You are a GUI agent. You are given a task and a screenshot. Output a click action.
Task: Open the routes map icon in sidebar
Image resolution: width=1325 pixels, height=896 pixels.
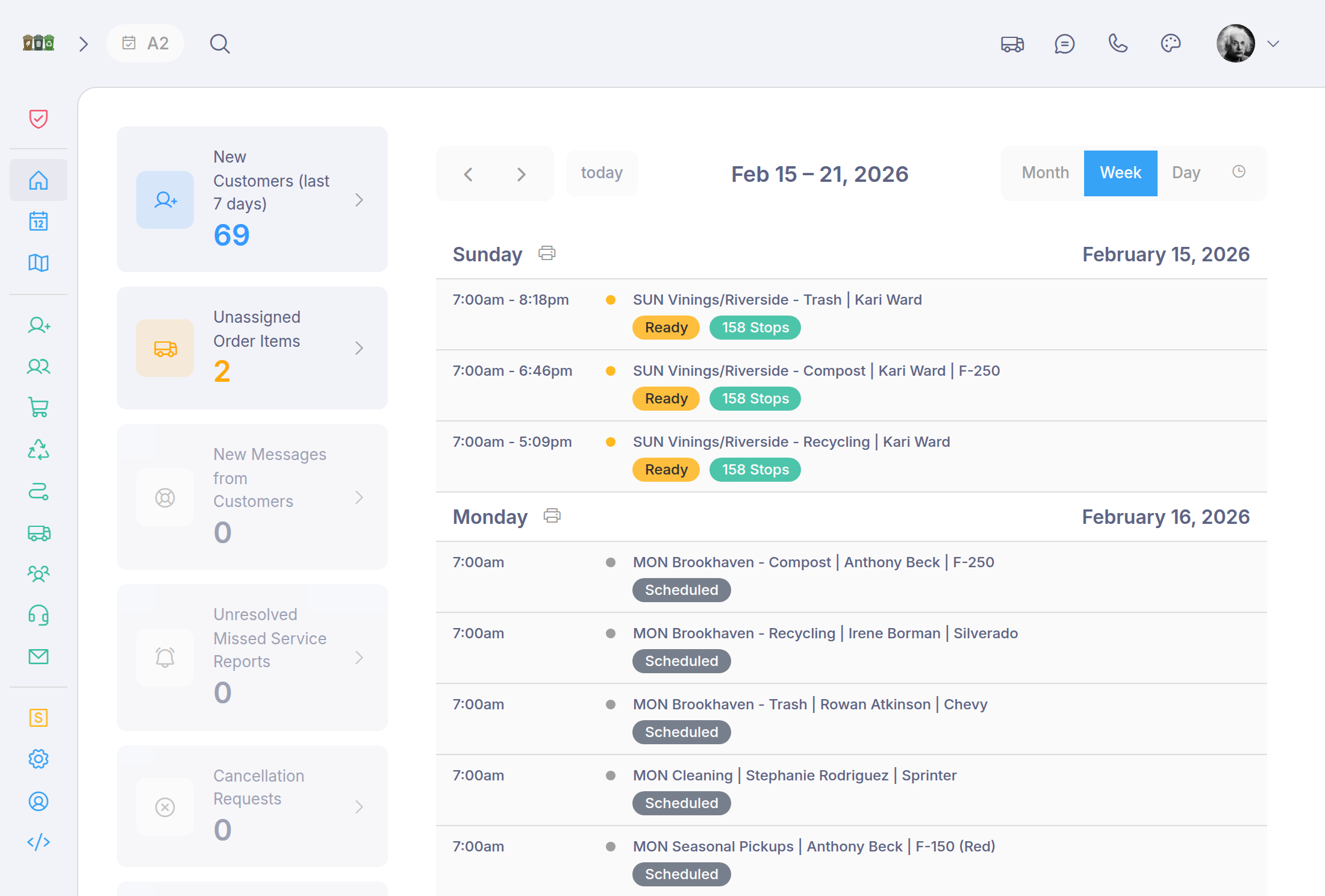point(38,263)
